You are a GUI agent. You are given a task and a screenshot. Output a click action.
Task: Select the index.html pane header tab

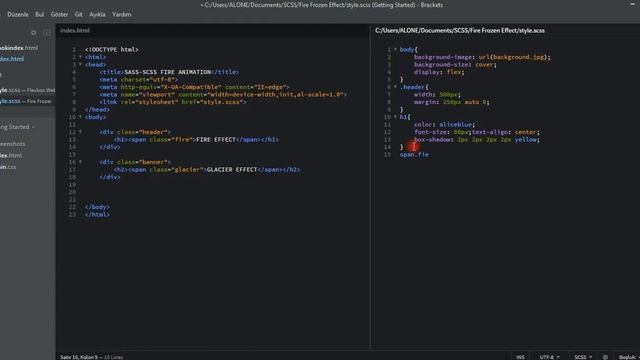pyautogui.click(x=75, y=30)
